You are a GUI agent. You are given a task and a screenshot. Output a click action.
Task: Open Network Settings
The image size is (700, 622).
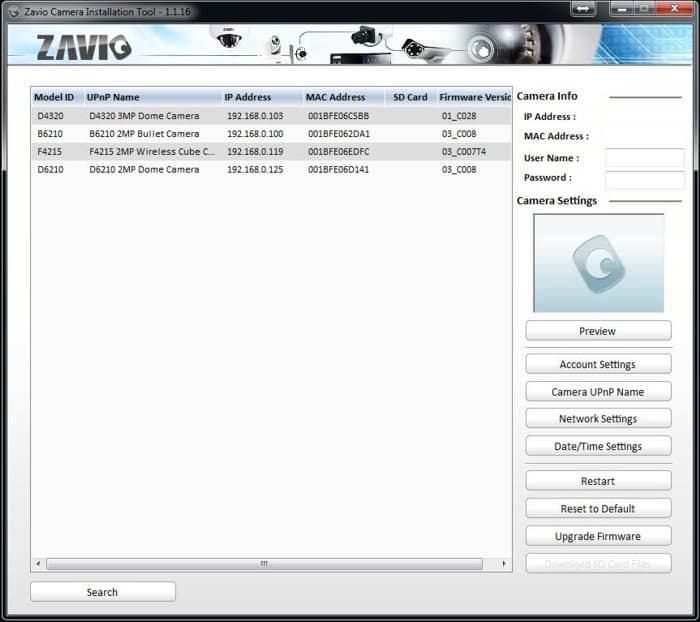598,418
